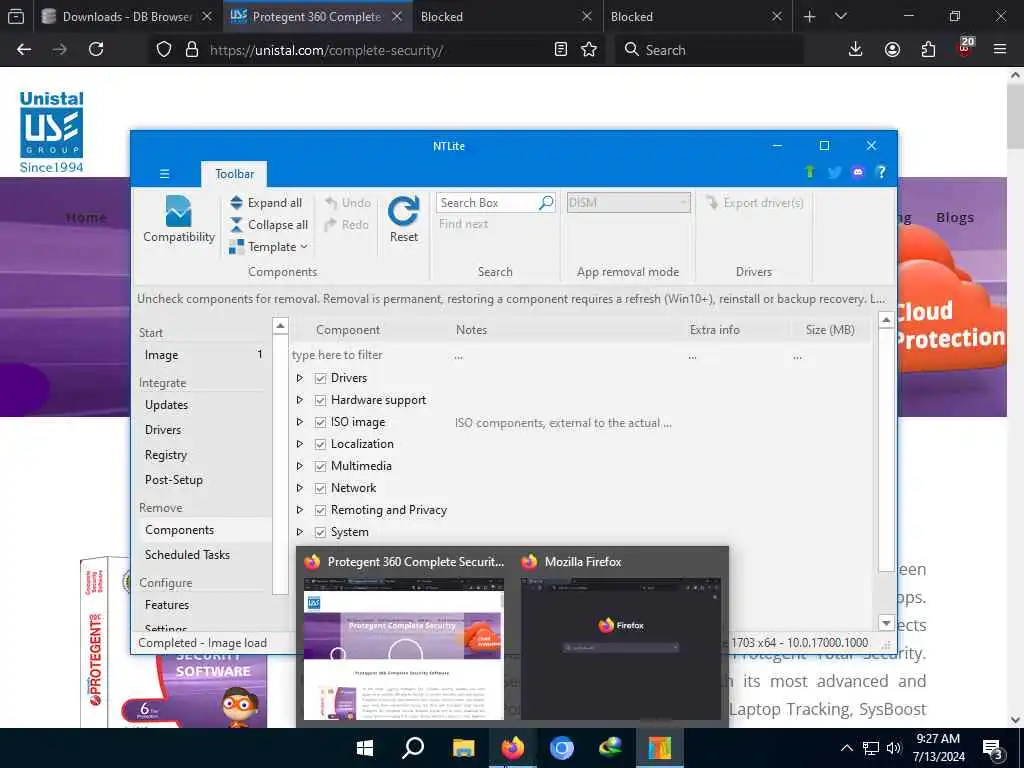This screenshot has height=768, width=1024.
Task: Click the Reset arrow icon
Action: coord(404,211)
